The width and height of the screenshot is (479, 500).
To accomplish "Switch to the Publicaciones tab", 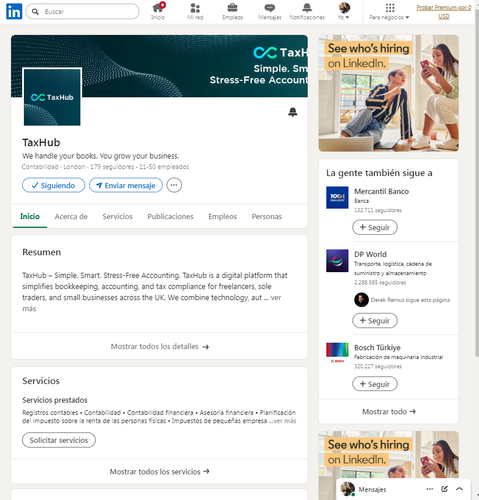I will [x=170, y=217].
